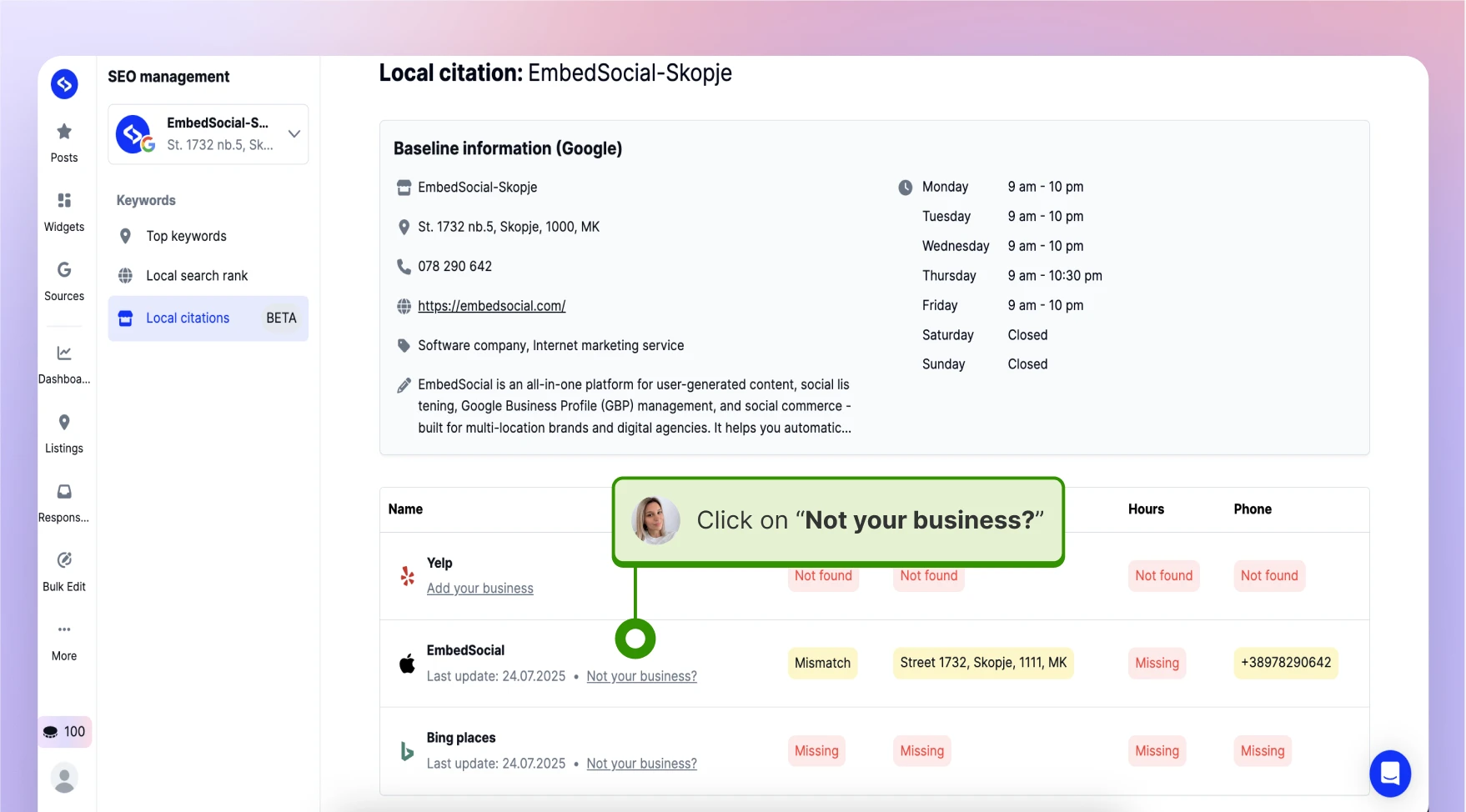
Task: Click the Thursday hours 9 am - 10:30 pm
Action: click(x=1055, y=276)
